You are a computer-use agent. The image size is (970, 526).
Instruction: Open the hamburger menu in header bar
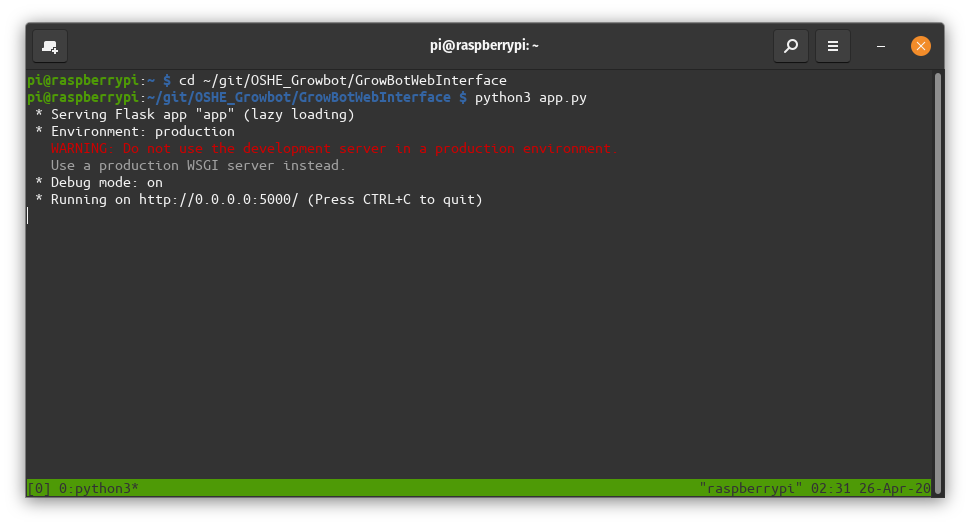coord(832,46)
